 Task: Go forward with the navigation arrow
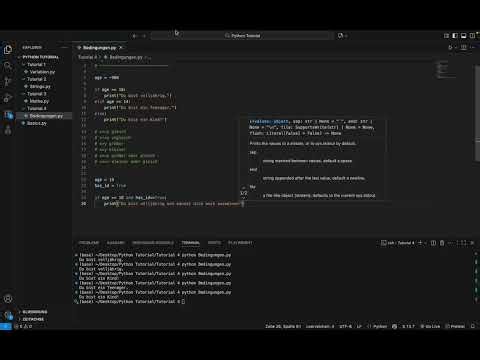point(144,36)
